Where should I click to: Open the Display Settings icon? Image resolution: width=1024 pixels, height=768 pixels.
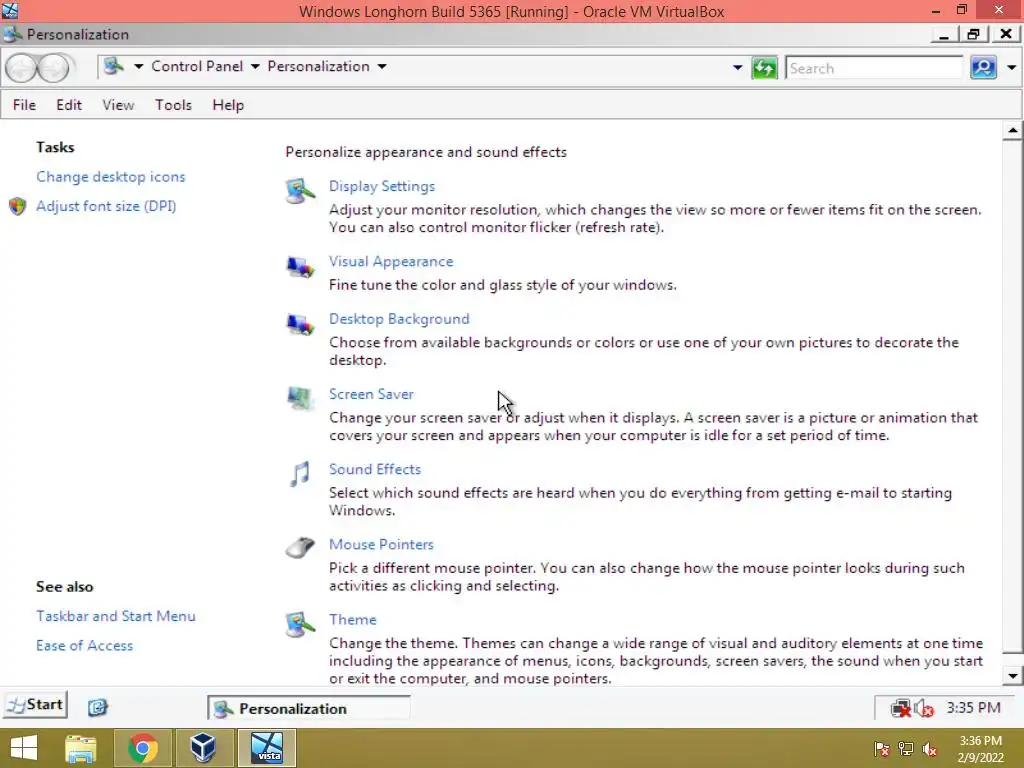click(x=300, y=192)
